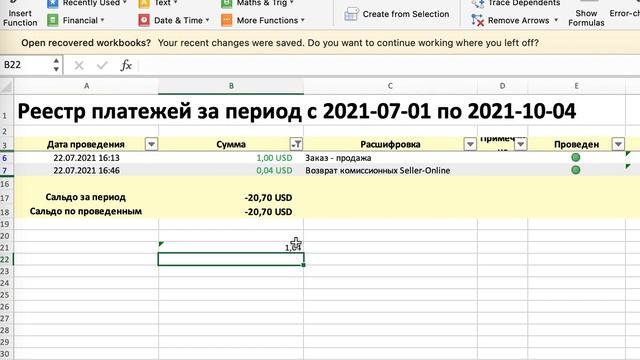
Task: Open the Date & Time functions dropdown
Action: (174, 20)
